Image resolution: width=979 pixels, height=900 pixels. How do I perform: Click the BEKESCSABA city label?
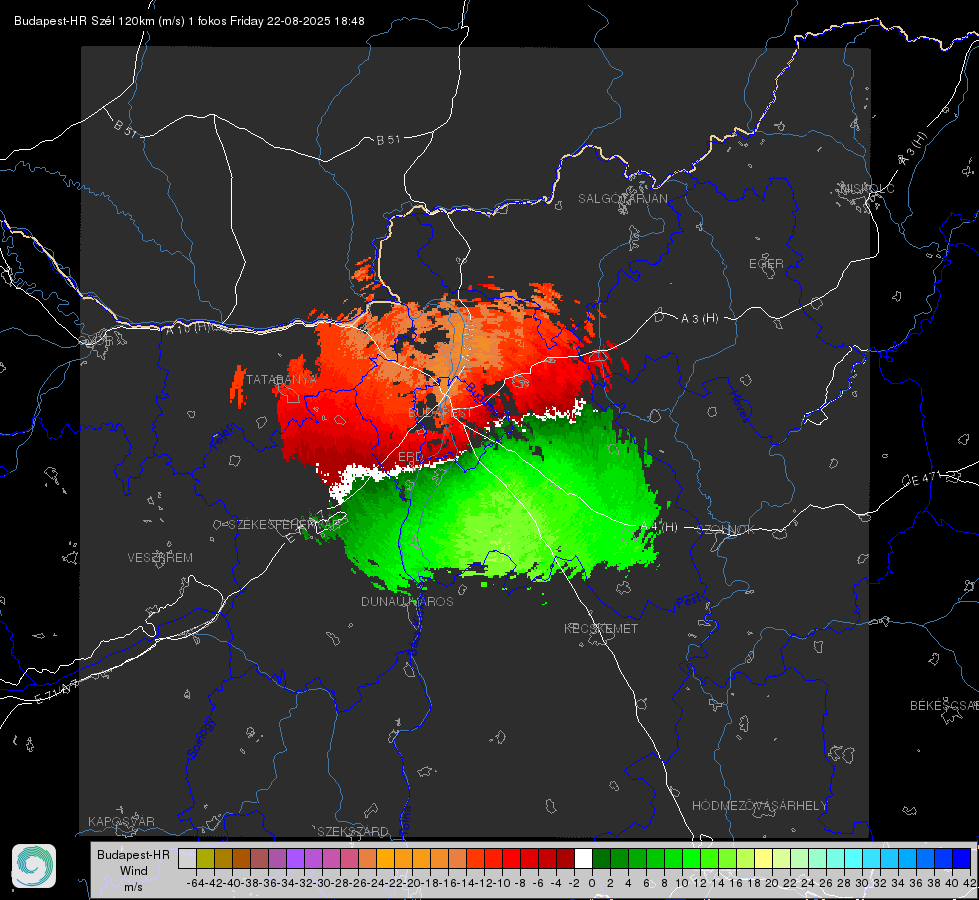click(944, 705)
